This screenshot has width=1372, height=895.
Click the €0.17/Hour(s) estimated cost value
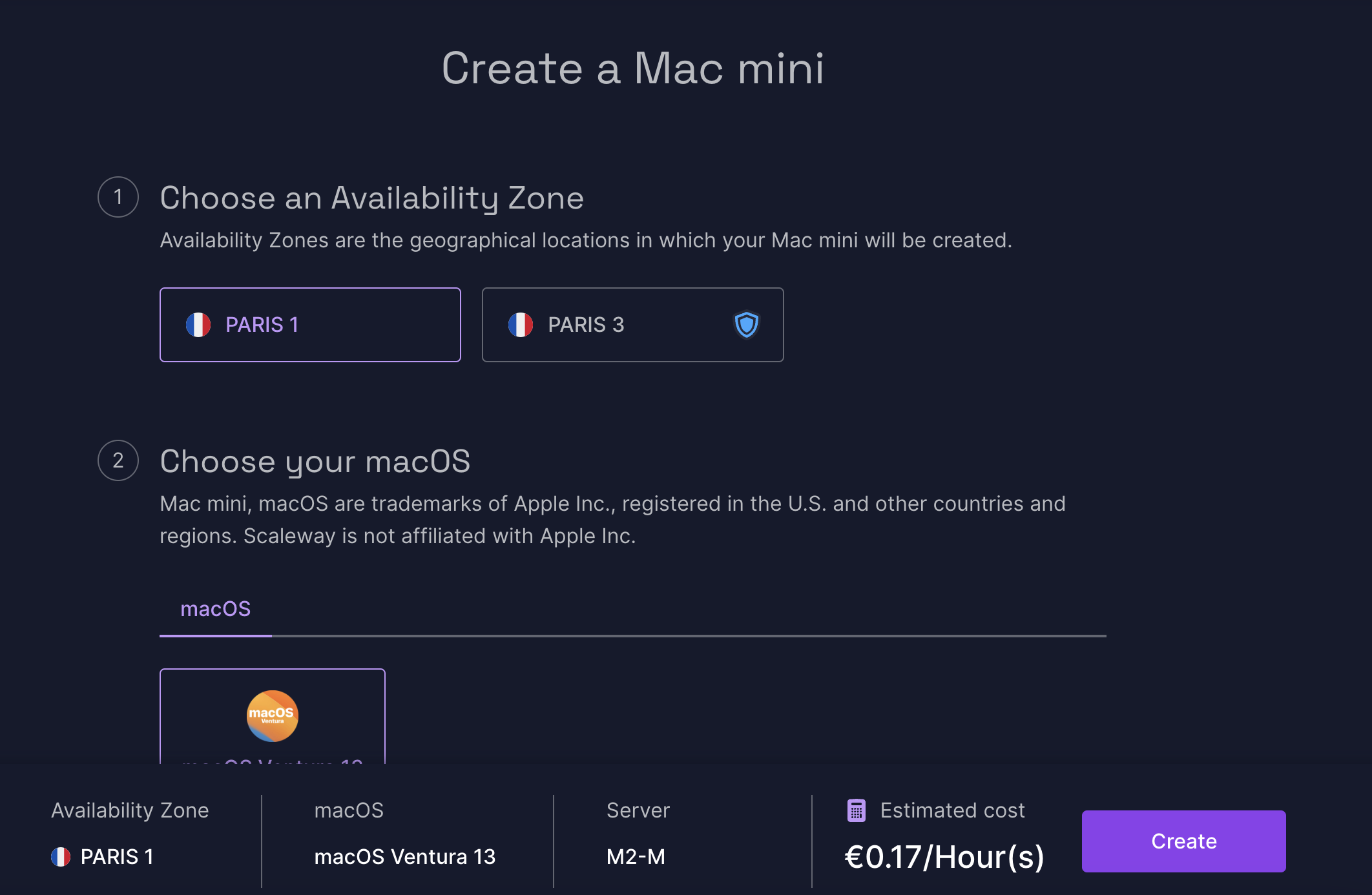click(x=944, y=858)
